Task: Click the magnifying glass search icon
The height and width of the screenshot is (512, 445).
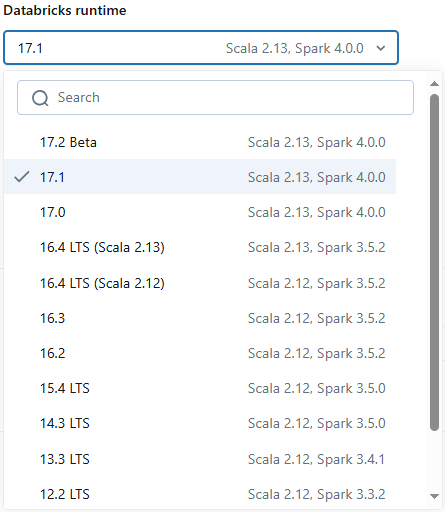Action: 40,98
